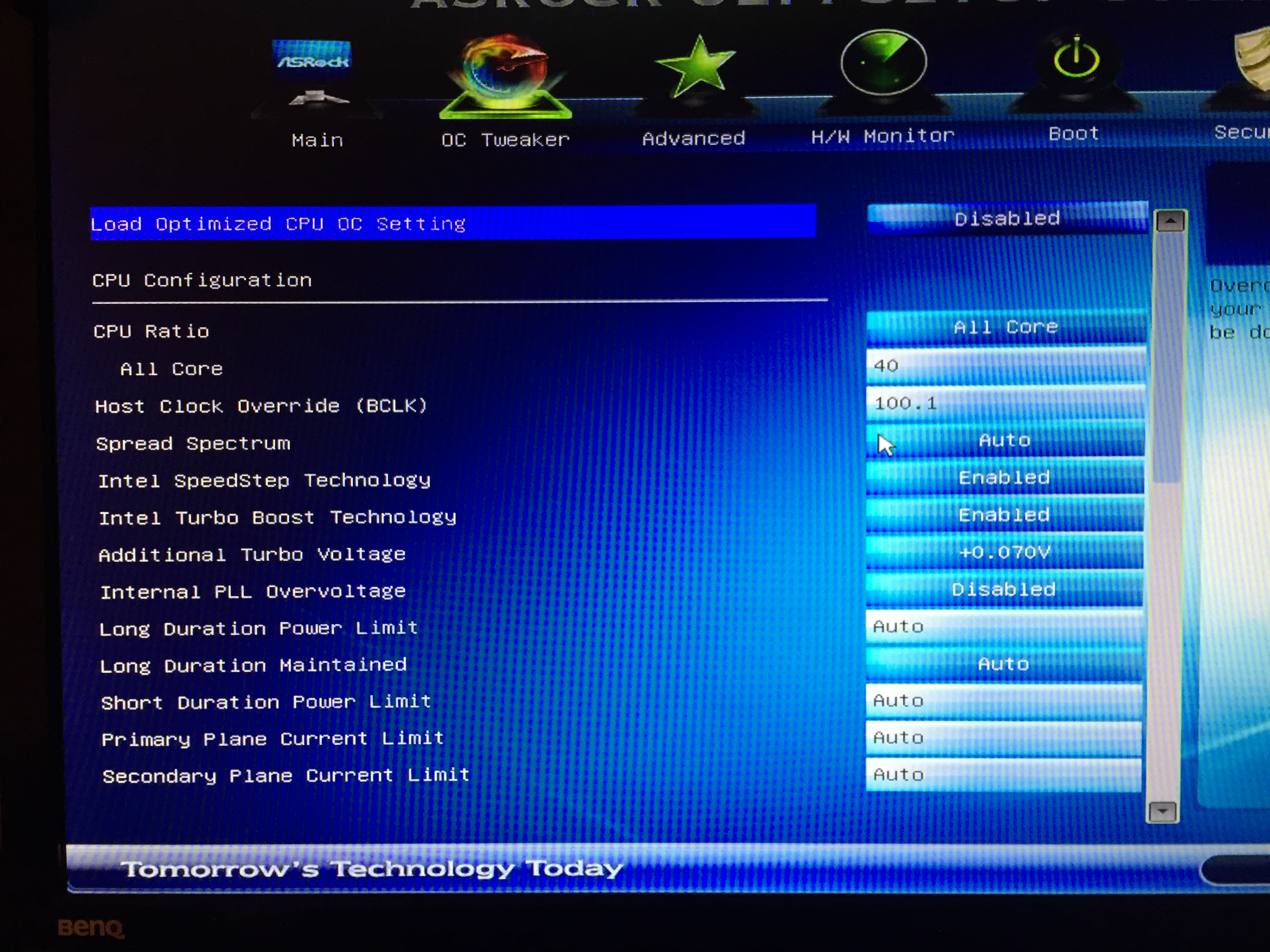Image resolution: width=1270 pixels, height=952 pixels.
Task: Click the scrollbar up arrow
Action: (x=1170, y=222)
